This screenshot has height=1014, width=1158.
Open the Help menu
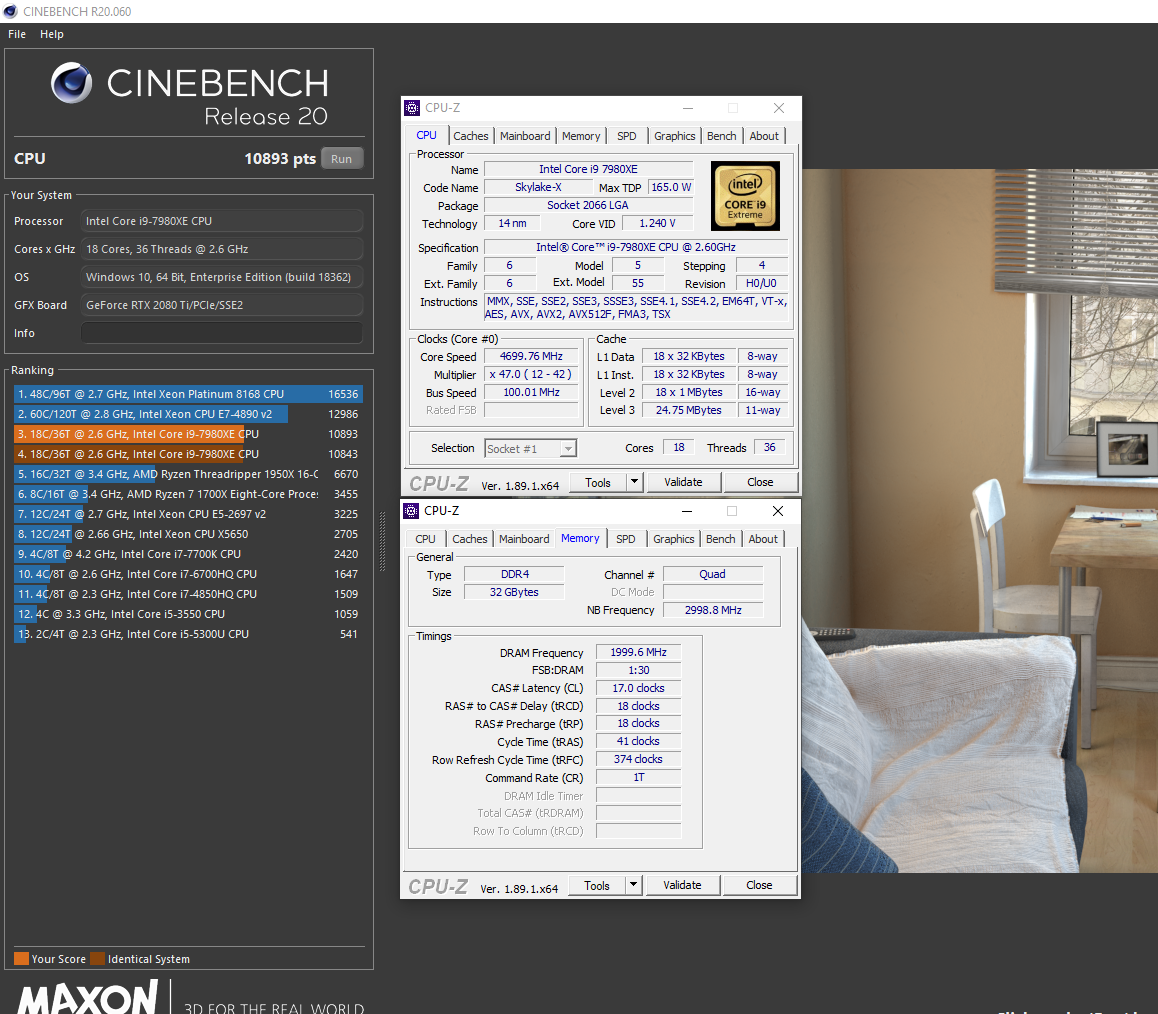(x=52, y=34)
